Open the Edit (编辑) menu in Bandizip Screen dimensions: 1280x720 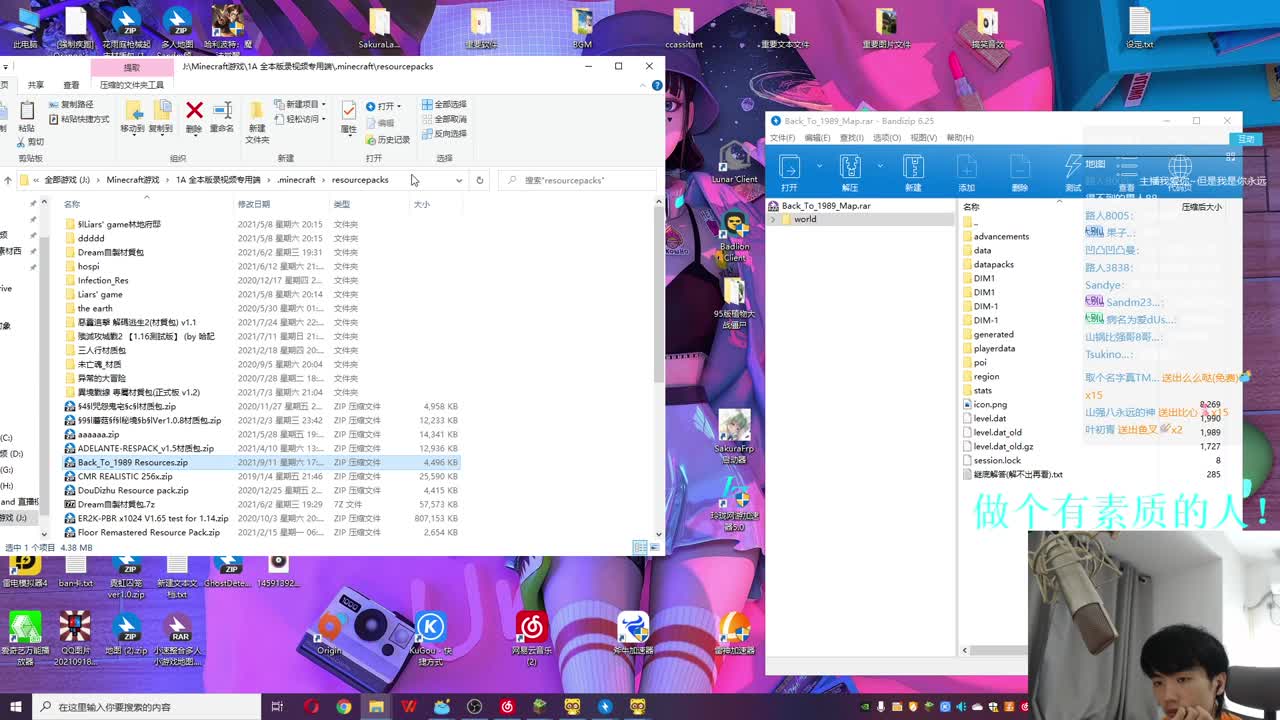(x=817, y=138)
